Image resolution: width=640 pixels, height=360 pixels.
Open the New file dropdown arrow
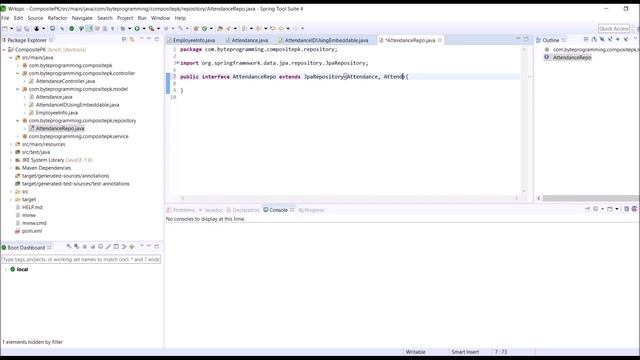11,29
